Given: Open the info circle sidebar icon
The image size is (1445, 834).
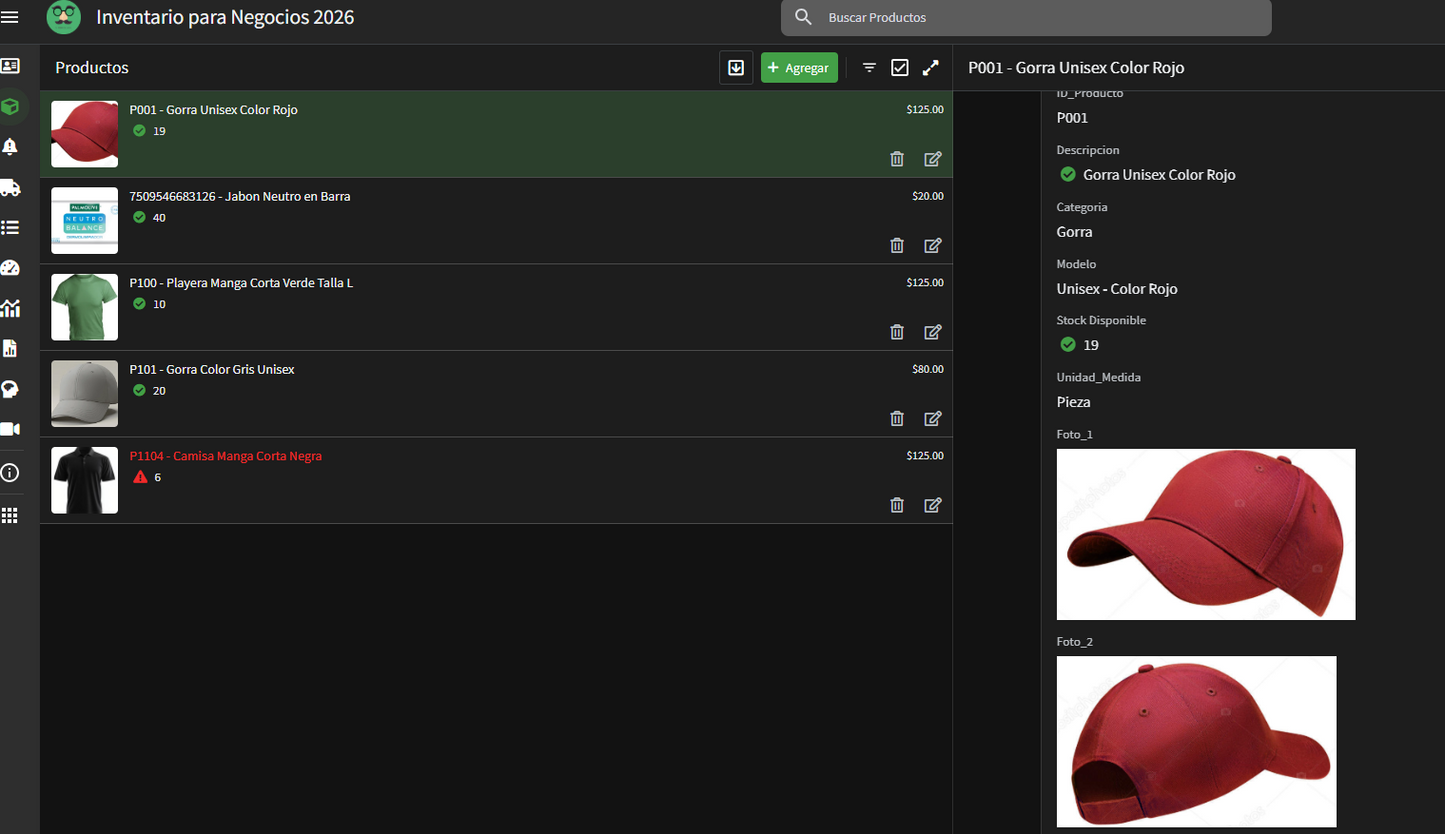Looking at the screenshot, I should [10, 473].
